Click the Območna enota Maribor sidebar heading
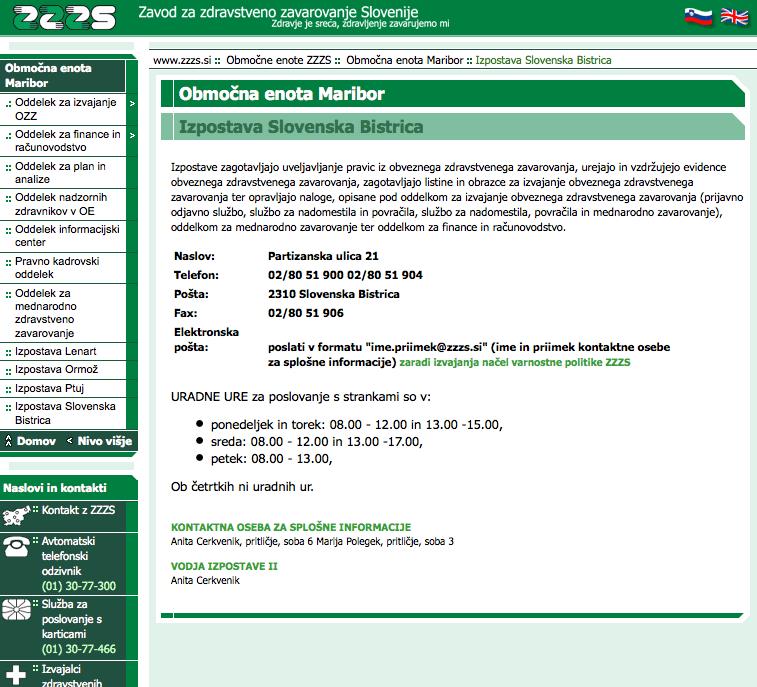Viewport: 757px width, 687px height. pyautogui.click(x=48, y=75)
